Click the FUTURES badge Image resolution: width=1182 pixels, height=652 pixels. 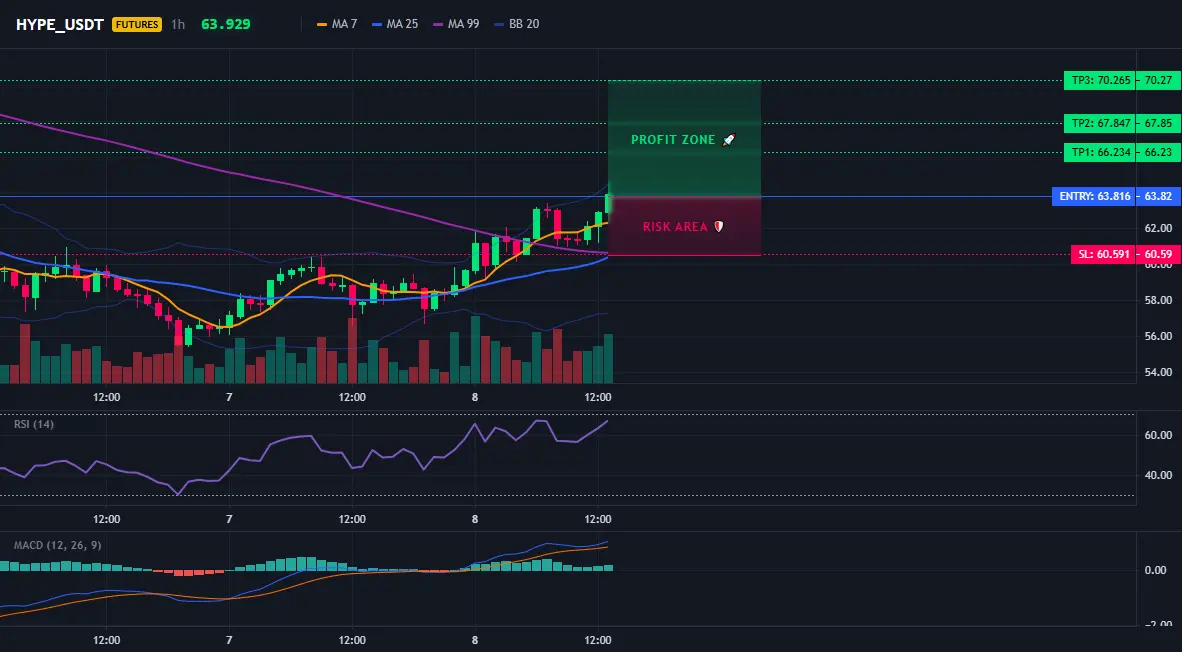coord(137,24)
